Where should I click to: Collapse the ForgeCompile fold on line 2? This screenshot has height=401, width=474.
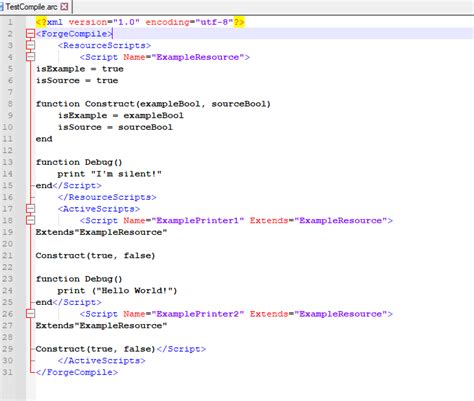[x=30, y=33]
